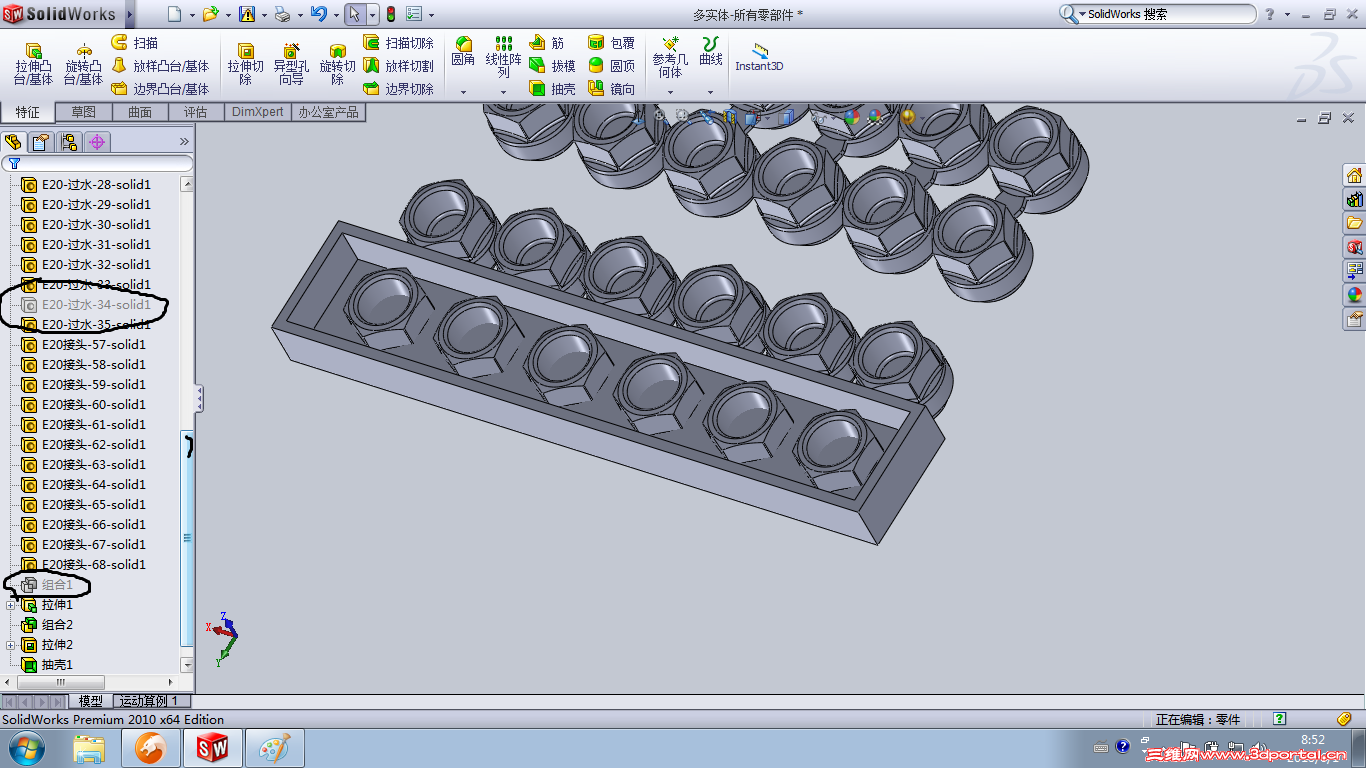Image resolution: width=1366 pixels, height=768 pixels.
Task: Click the feature tree filter field
Action: tap(98, 163)
